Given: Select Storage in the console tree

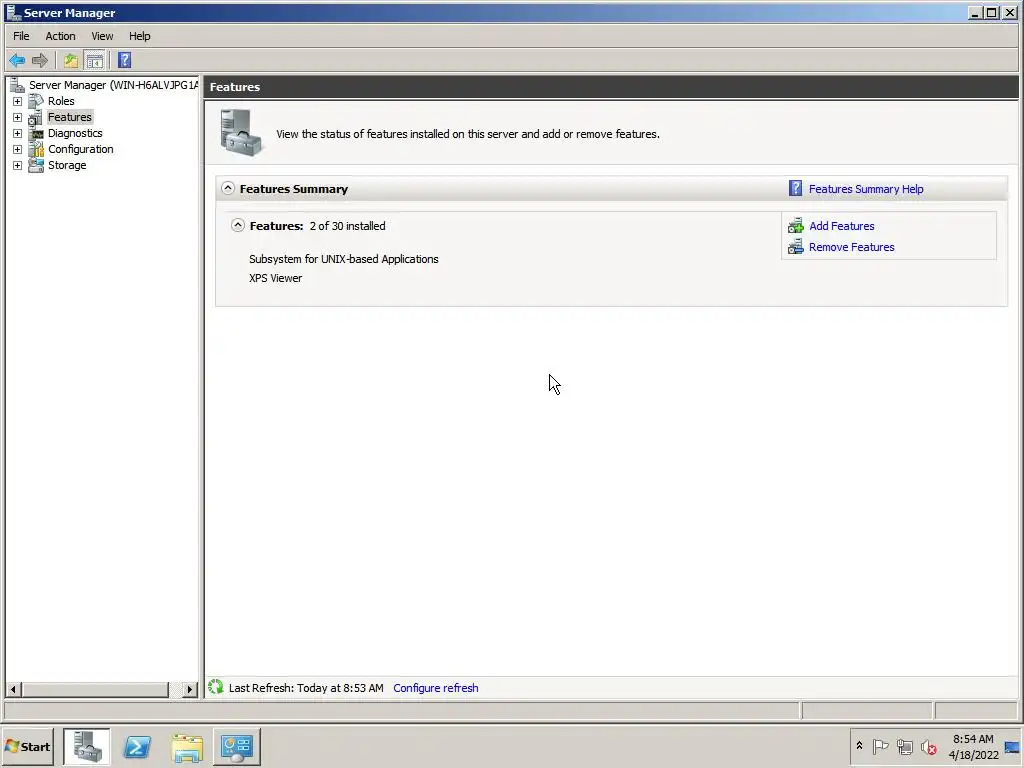Looking at the screenshot, I should point(67,165).
